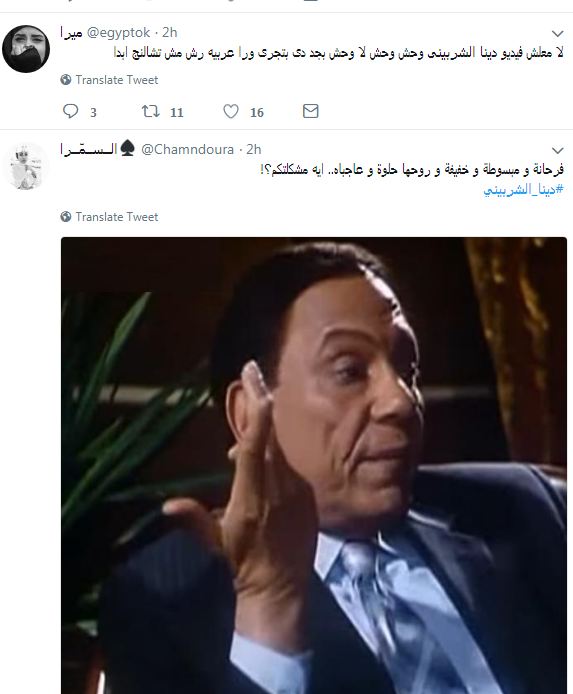573x694 pixels.
Task: Open the Arabic hashtag link in second tweet
Action: (x=523, y=189)
